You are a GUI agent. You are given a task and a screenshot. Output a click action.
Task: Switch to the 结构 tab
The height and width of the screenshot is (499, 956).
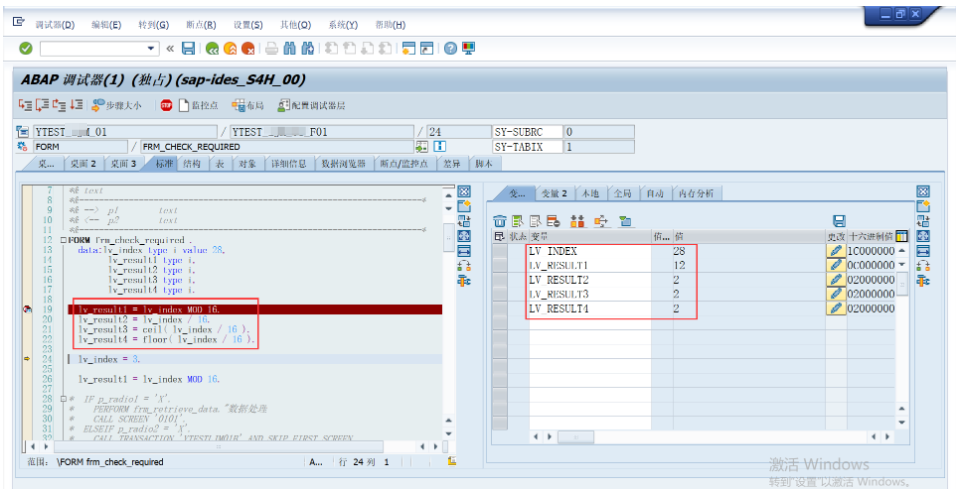coord(192,163)
